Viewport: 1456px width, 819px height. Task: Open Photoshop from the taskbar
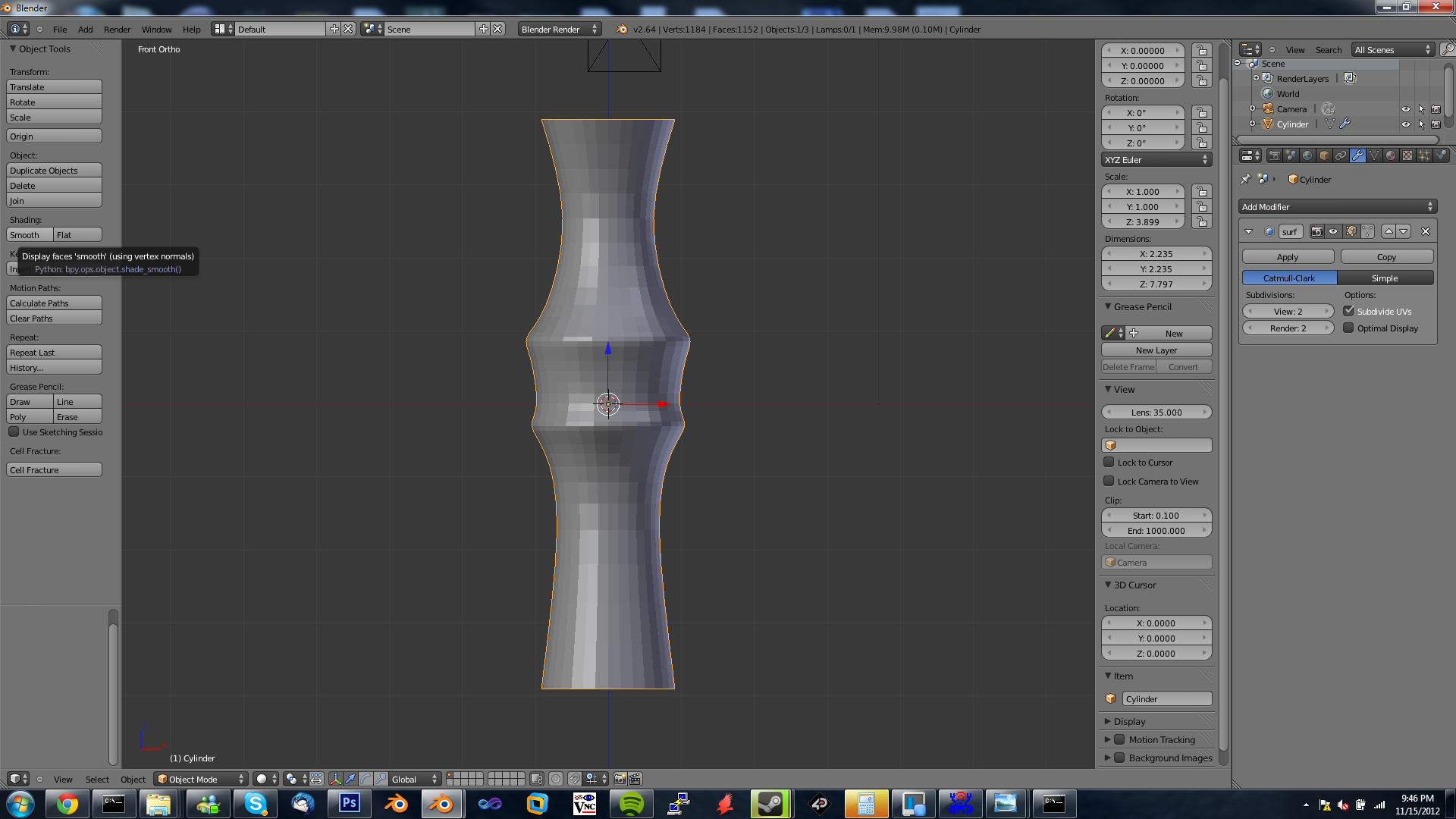349,804
